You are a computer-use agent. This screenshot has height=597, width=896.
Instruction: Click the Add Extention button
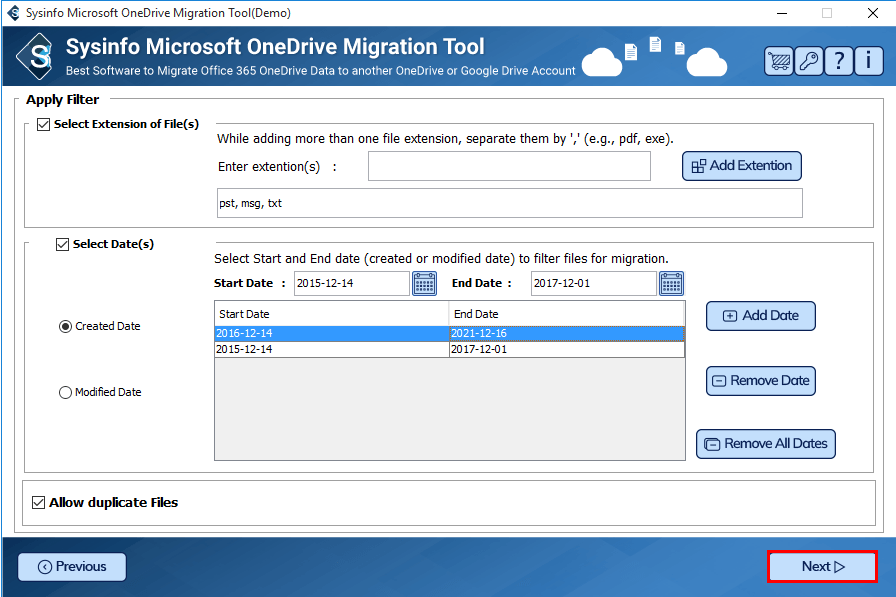(x=741, y=166)
